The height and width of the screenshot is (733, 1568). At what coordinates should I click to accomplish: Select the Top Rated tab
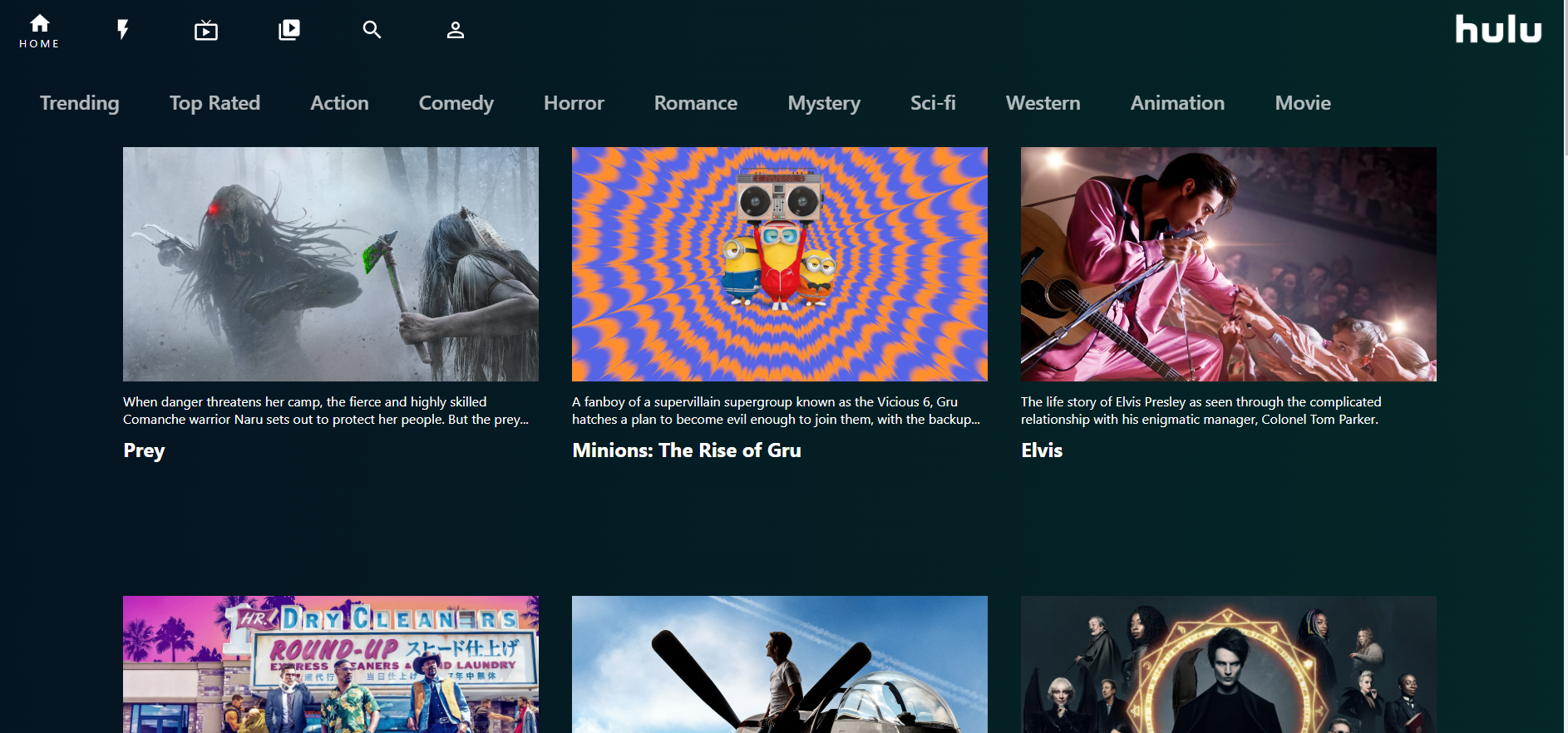coord(214,103)
